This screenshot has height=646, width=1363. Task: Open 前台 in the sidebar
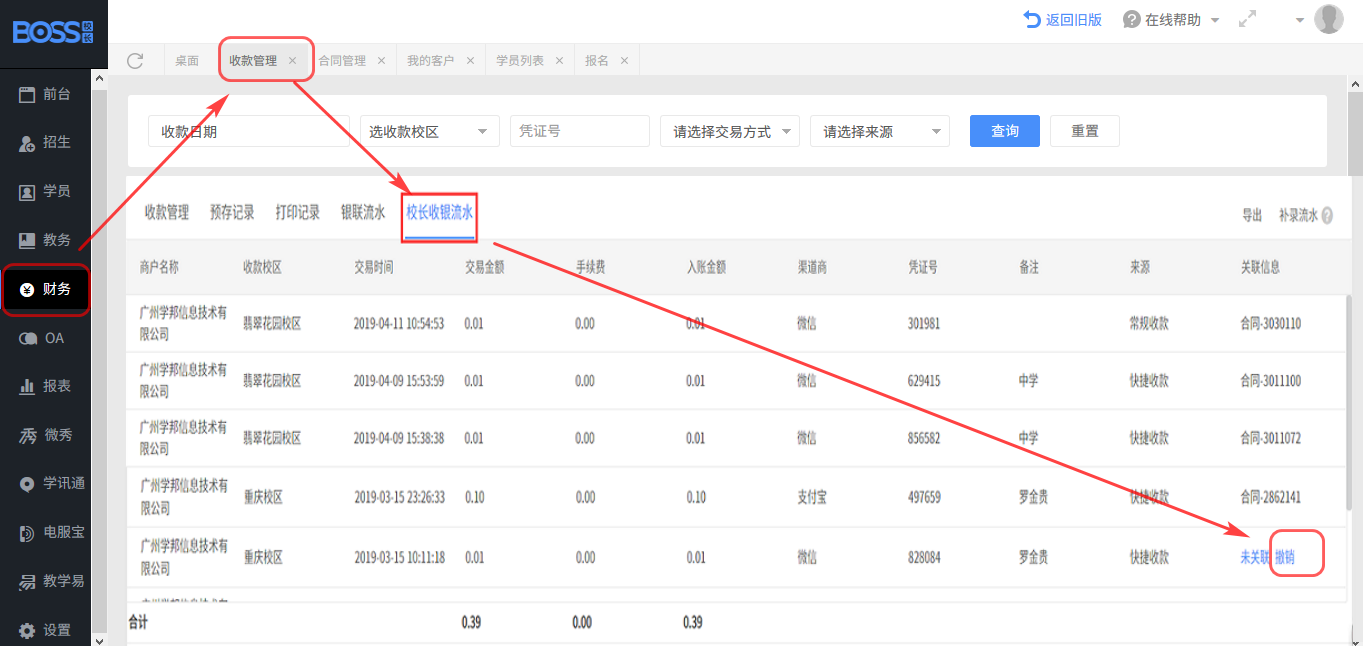pos(45,94)
